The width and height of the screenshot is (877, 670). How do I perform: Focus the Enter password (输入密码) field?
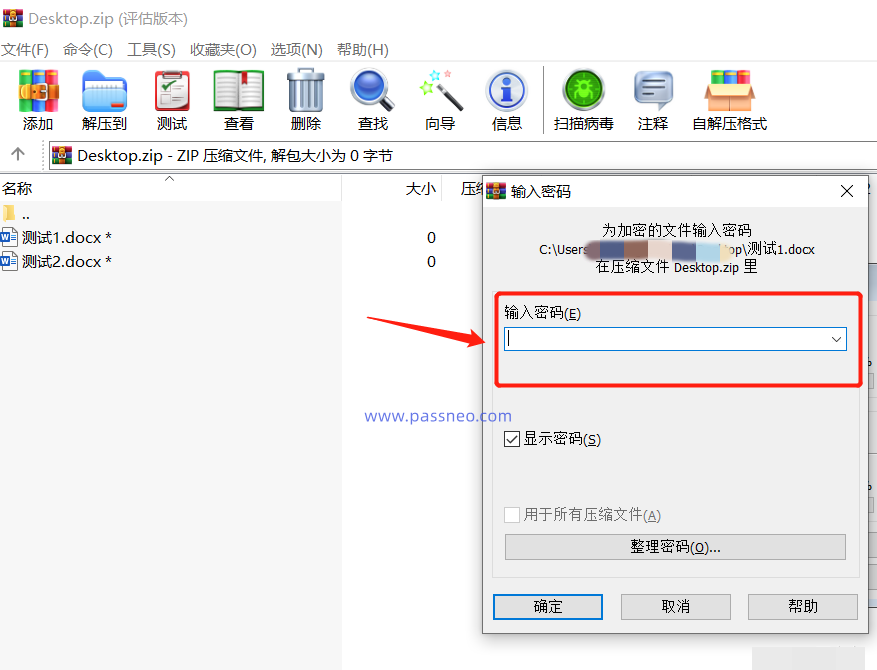tap(675, 339)
